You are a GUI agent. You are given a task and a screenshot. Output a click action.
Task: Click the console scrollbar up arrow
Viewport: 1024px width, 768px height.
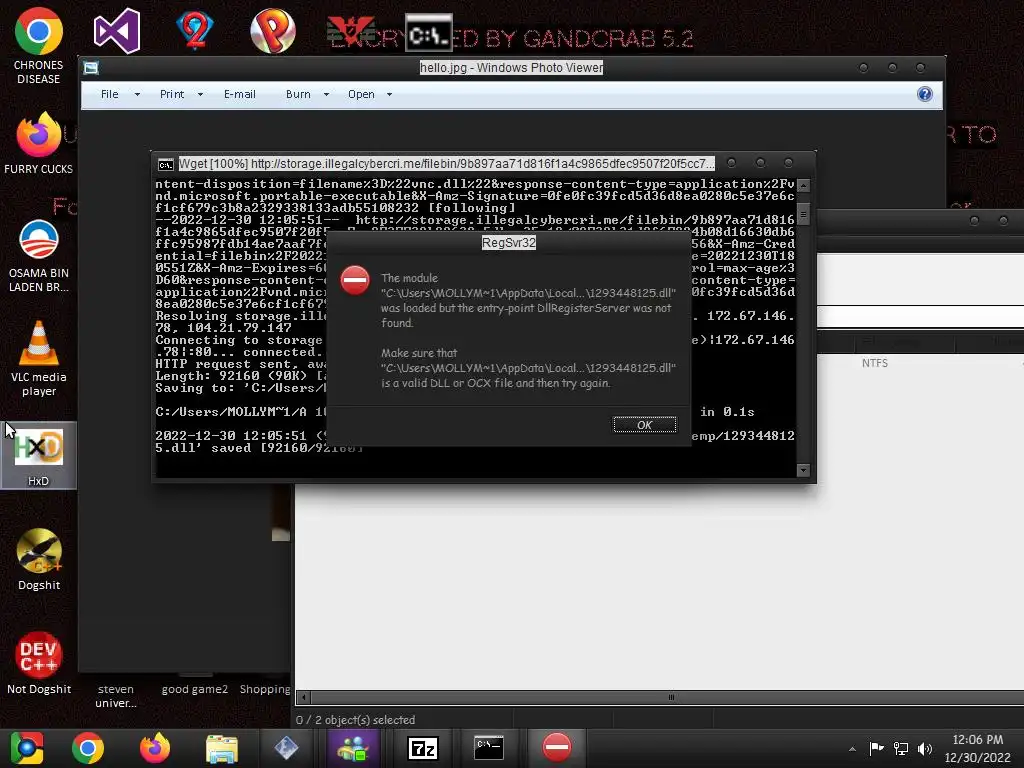(803, 185)
